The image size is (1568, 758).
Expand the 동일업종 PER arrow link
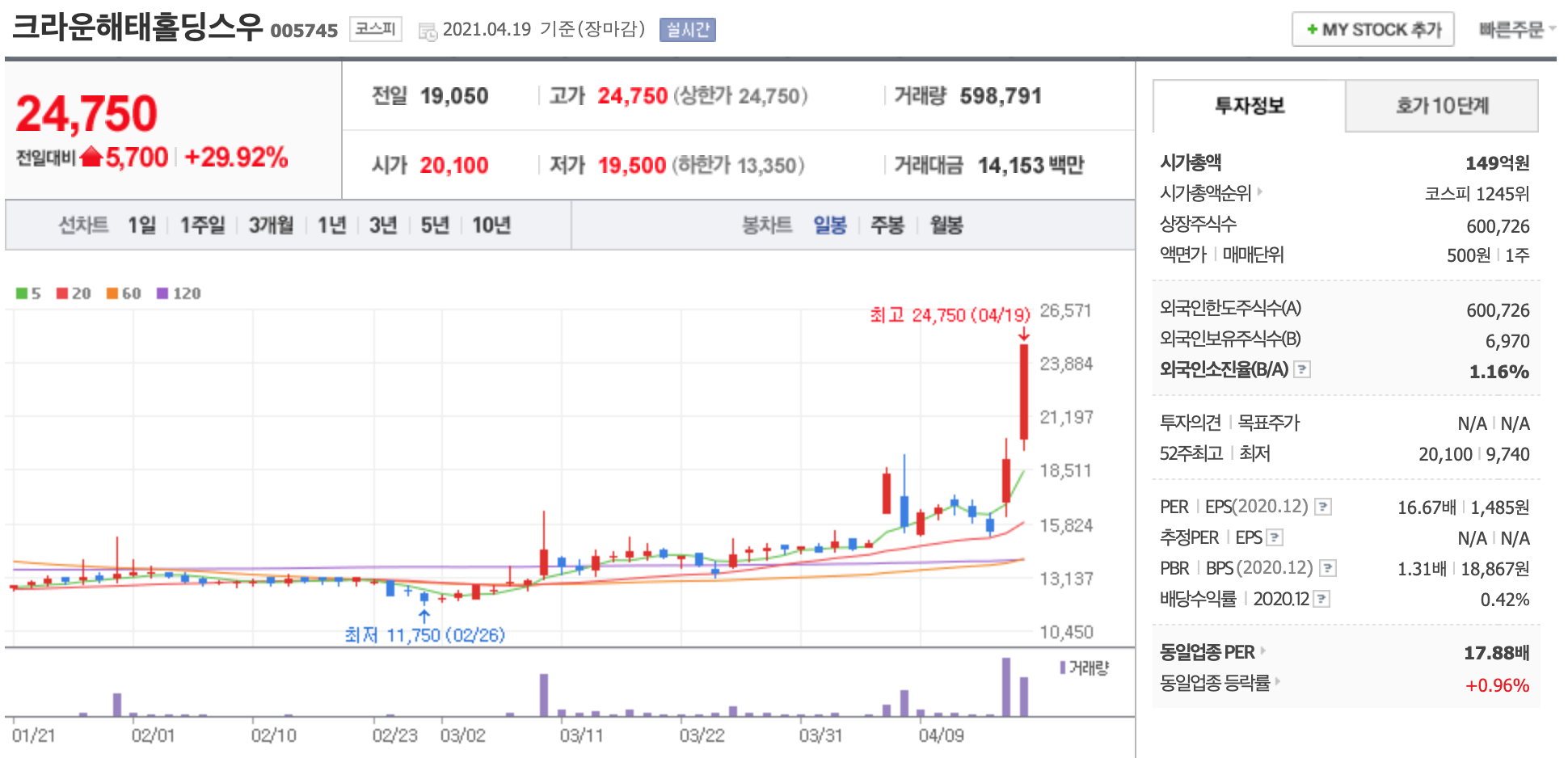click(1263, 651)
